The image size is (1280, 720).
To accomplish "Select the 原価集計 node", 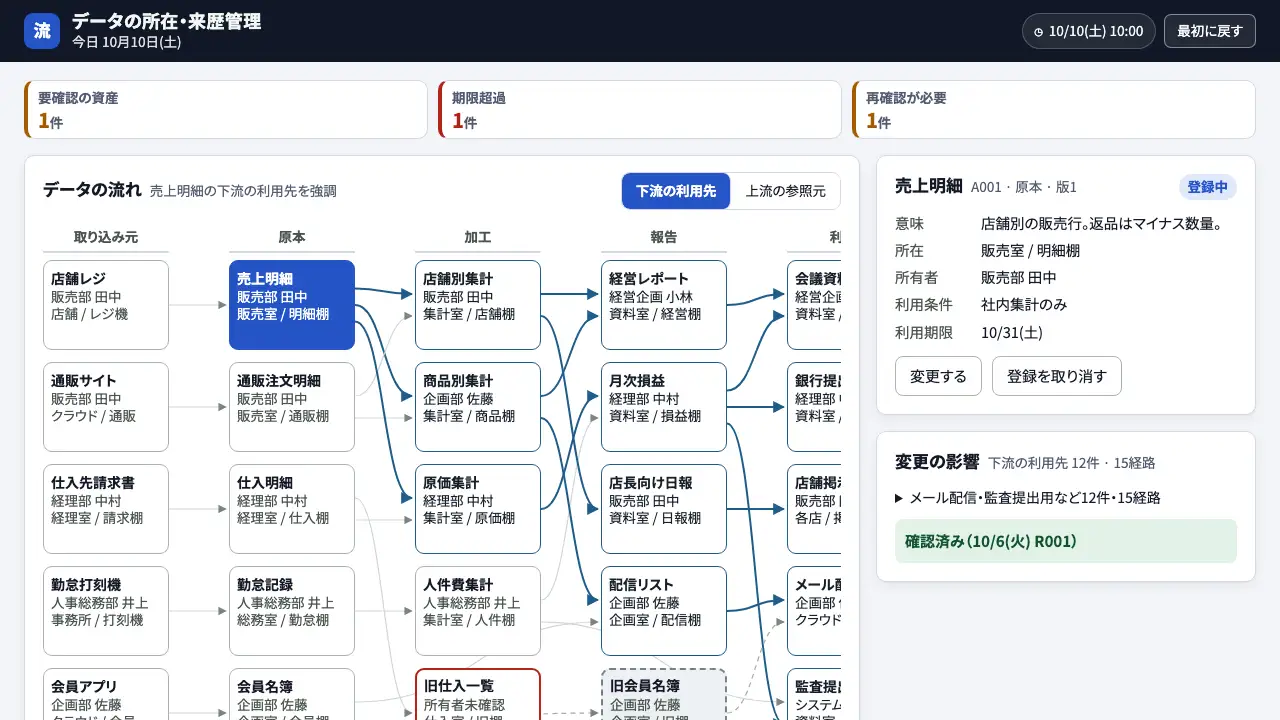I will (x=478, y=509).
